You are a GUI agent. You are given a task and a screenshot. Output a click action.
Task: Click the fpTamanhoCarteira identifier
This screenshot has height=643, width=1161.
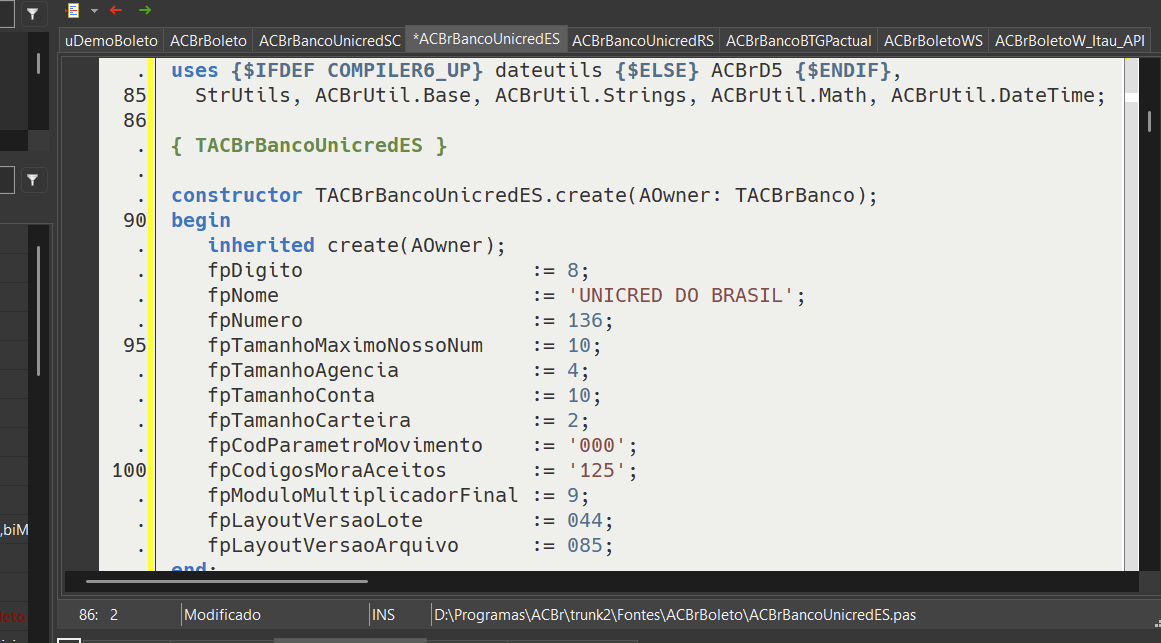pyautogui.click(x=309, y=421)
